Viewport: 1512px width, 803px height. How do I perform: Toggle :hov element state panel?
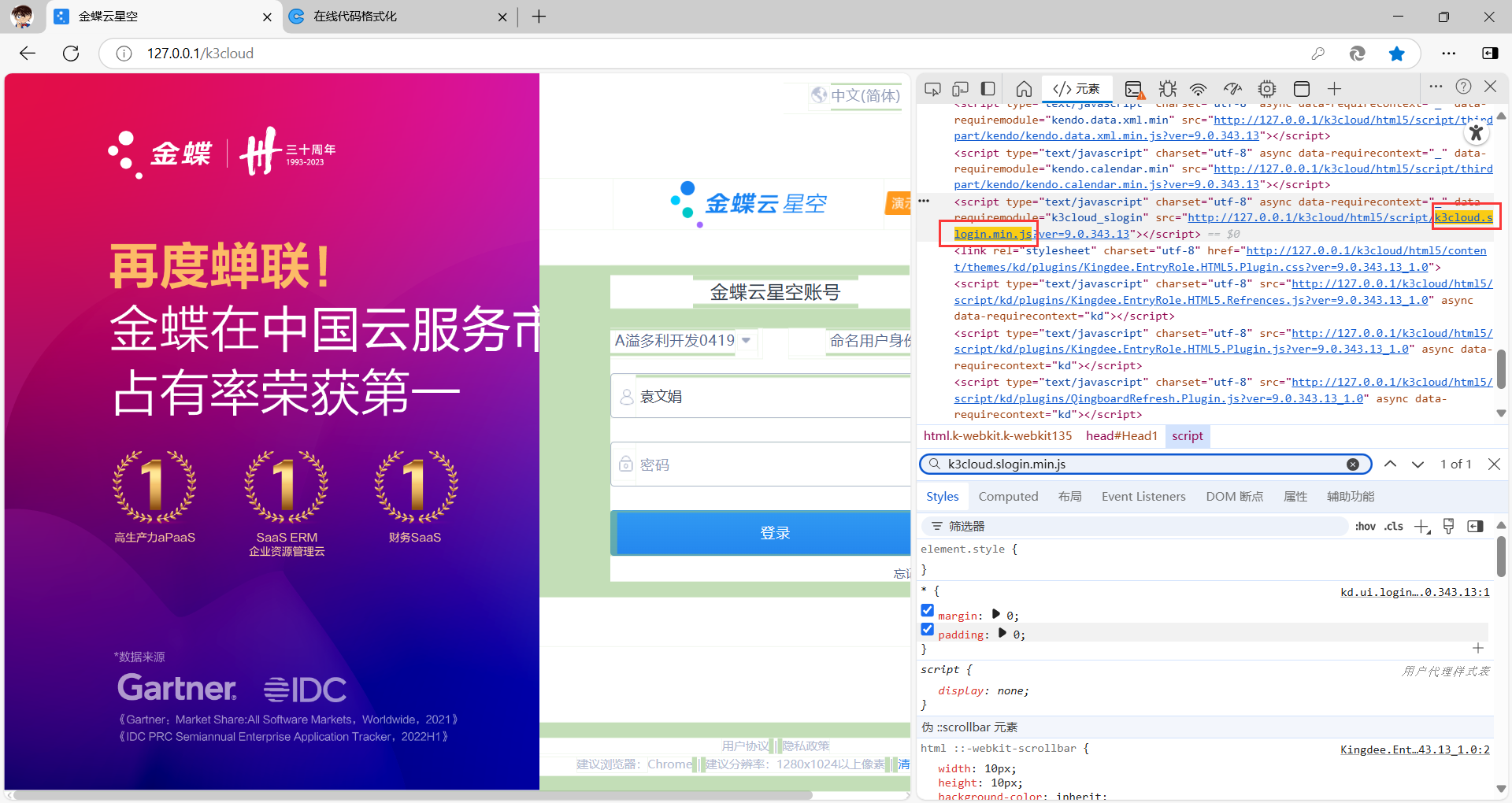pos(1366,527)
